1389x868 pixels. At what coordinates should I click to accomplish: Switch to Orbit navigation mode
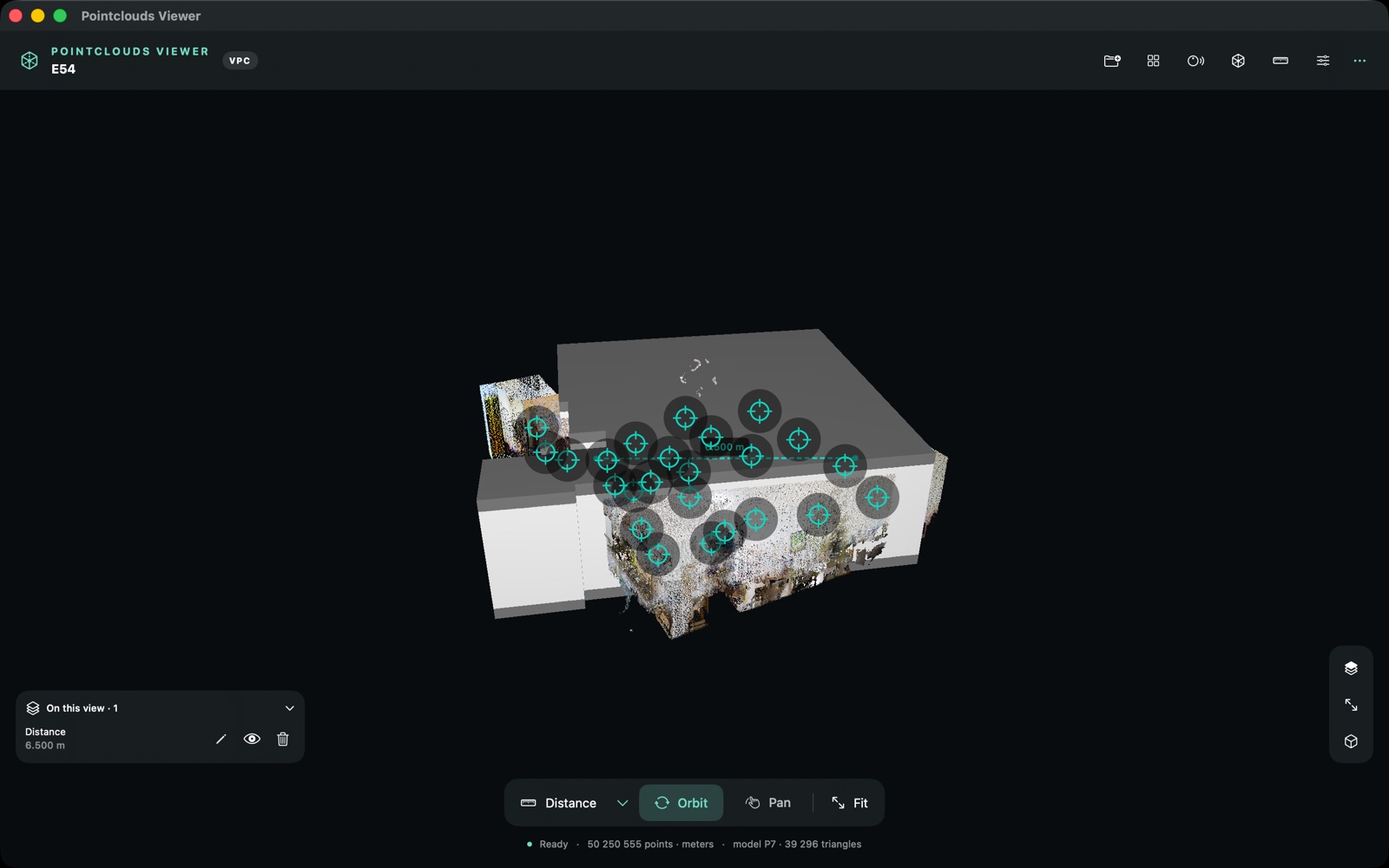coord(681,803)
